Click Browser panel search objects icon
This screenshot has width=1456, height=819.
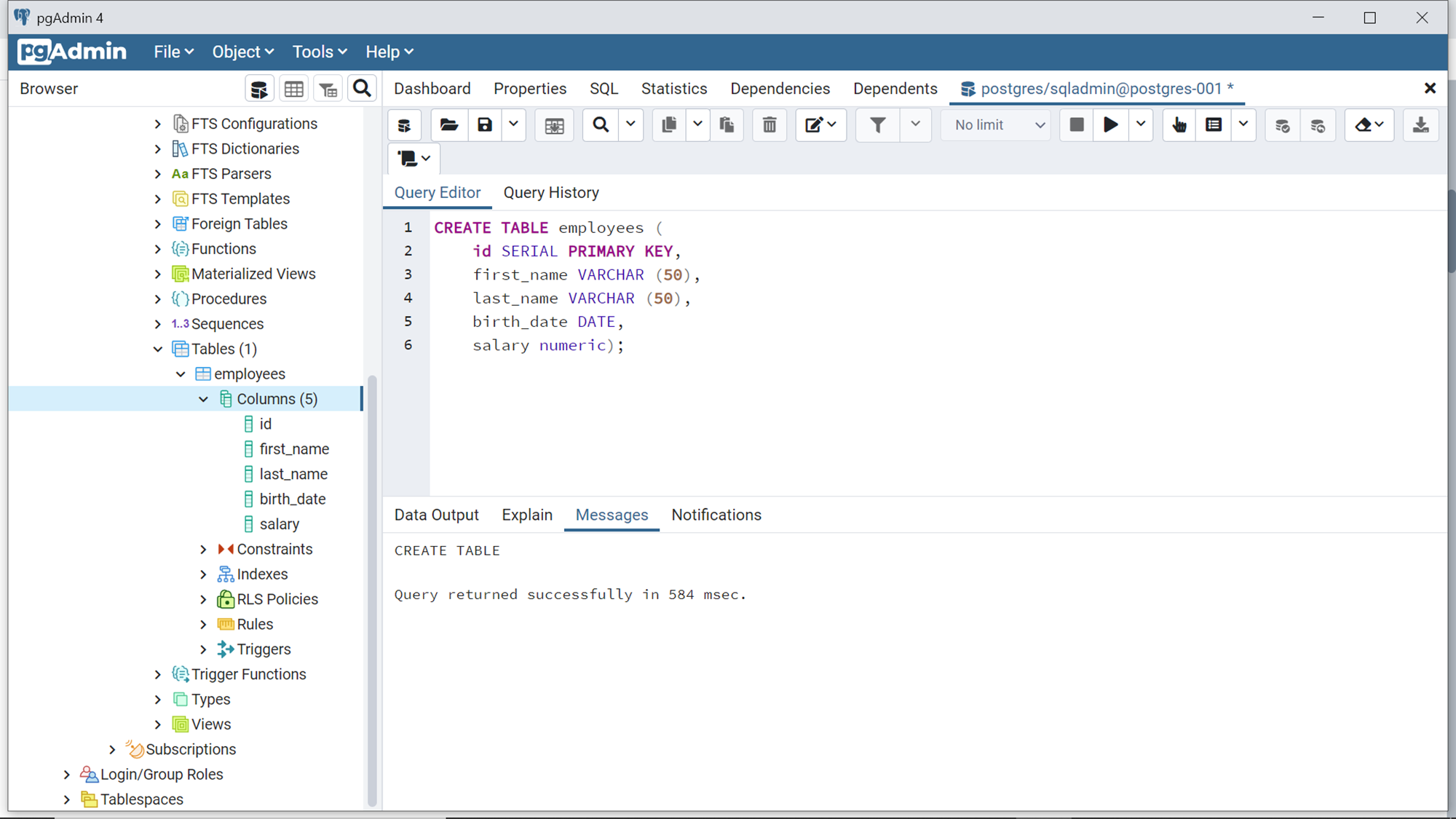point(362,89)
